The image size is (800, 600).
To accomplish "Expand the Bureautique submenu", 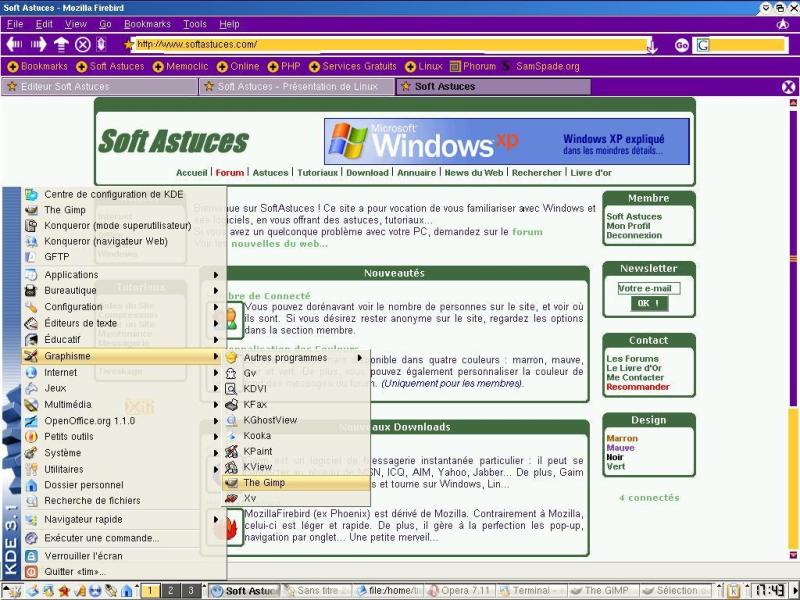I will (124, 290).
